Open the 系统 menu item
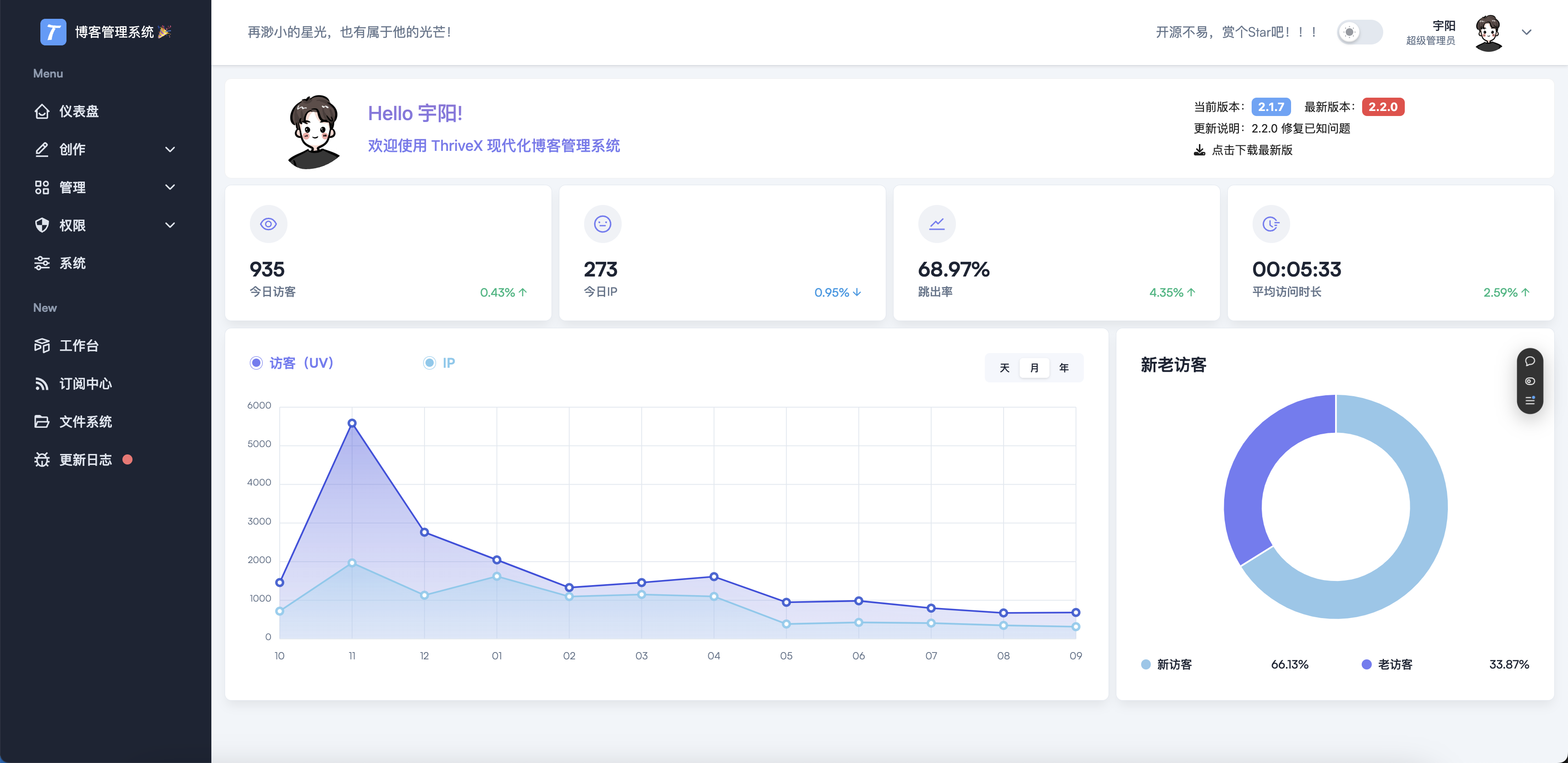This screenshot has height=763, width=1568. [x=105, y=263]
